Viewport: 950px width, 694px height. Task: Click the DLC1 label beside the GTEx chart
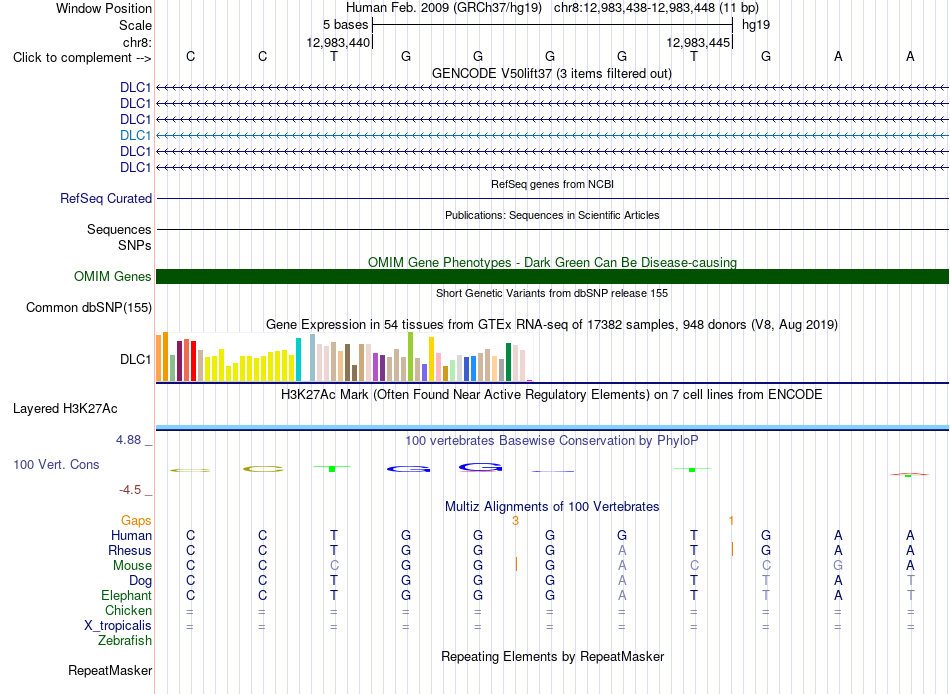[x=136, y=359]
